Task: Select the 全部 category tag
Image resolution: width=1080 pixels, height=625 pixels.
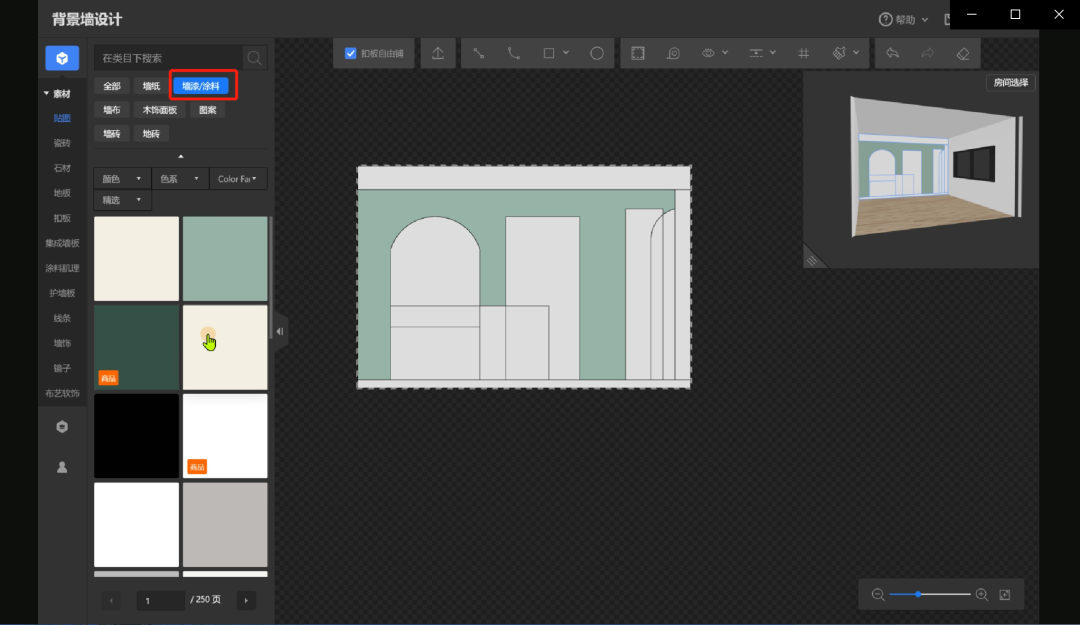Action: 112,86
